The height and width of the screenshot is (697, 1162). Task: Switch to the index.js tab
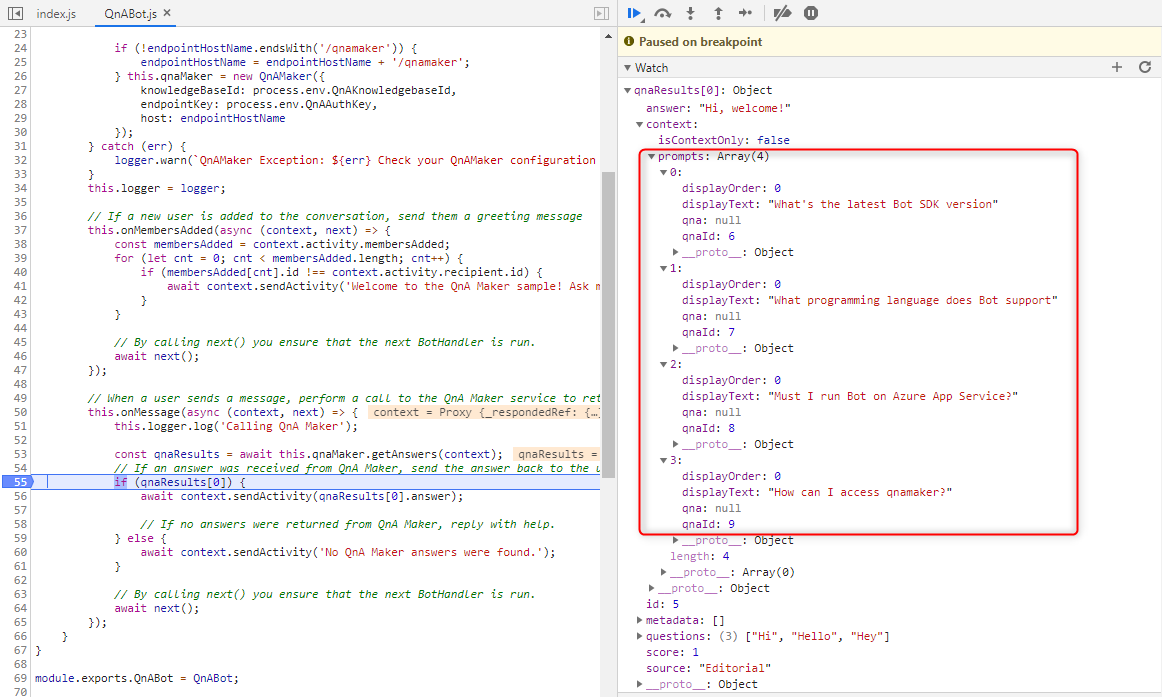(56, 14)
